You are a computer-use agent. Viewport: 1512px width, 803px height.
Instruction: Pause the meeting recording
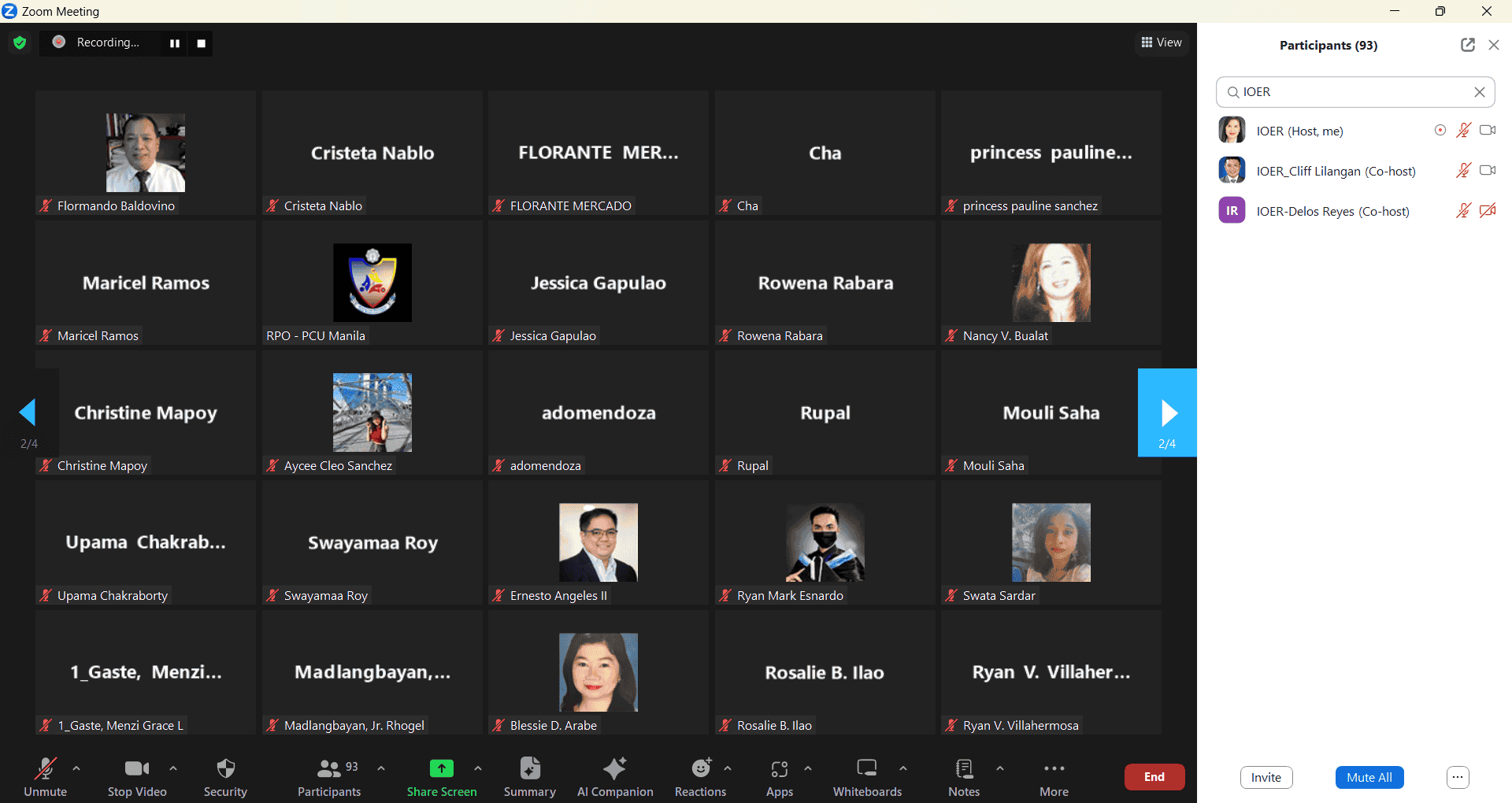click(x=175, y=43)
